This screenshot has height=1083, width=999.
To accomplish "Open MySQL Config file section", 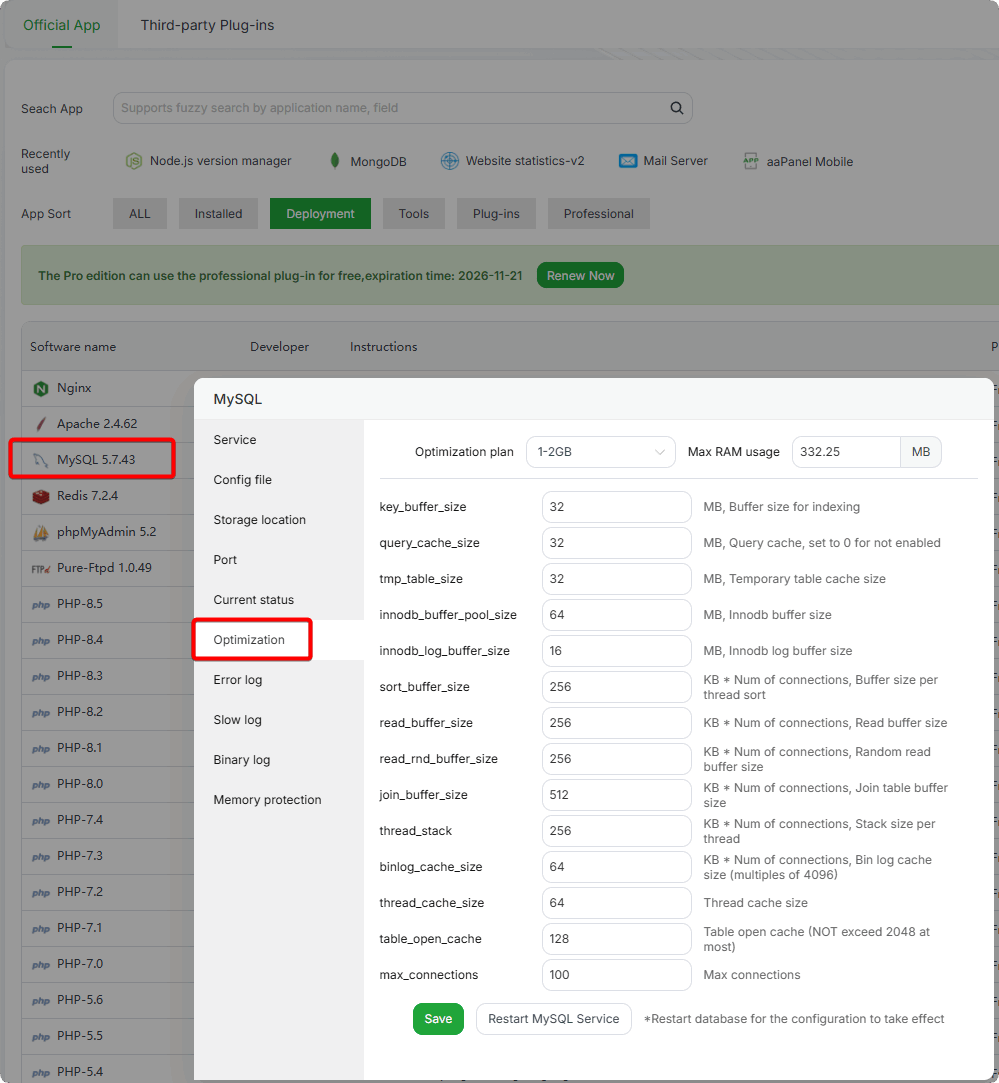I will (x=278, y=480).
